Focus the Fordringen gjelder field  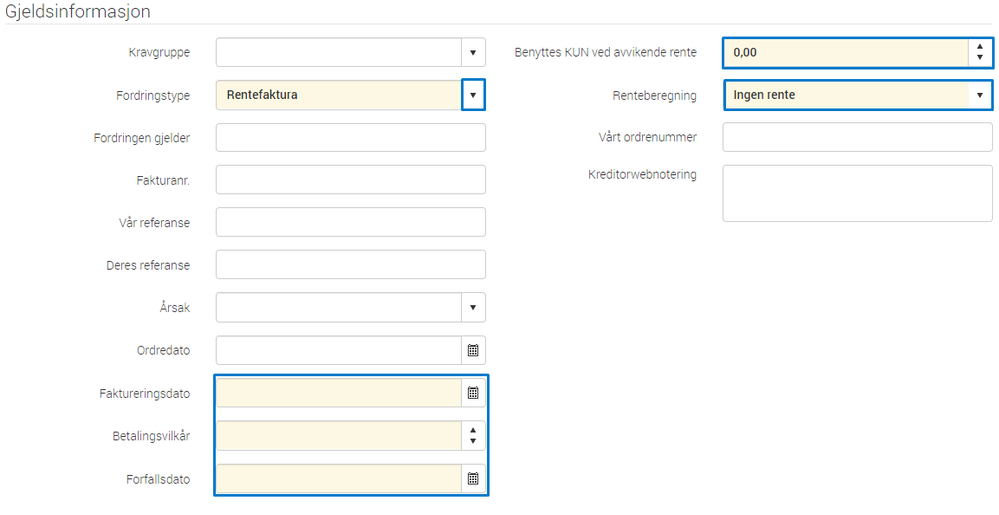(x=350, y=138)
